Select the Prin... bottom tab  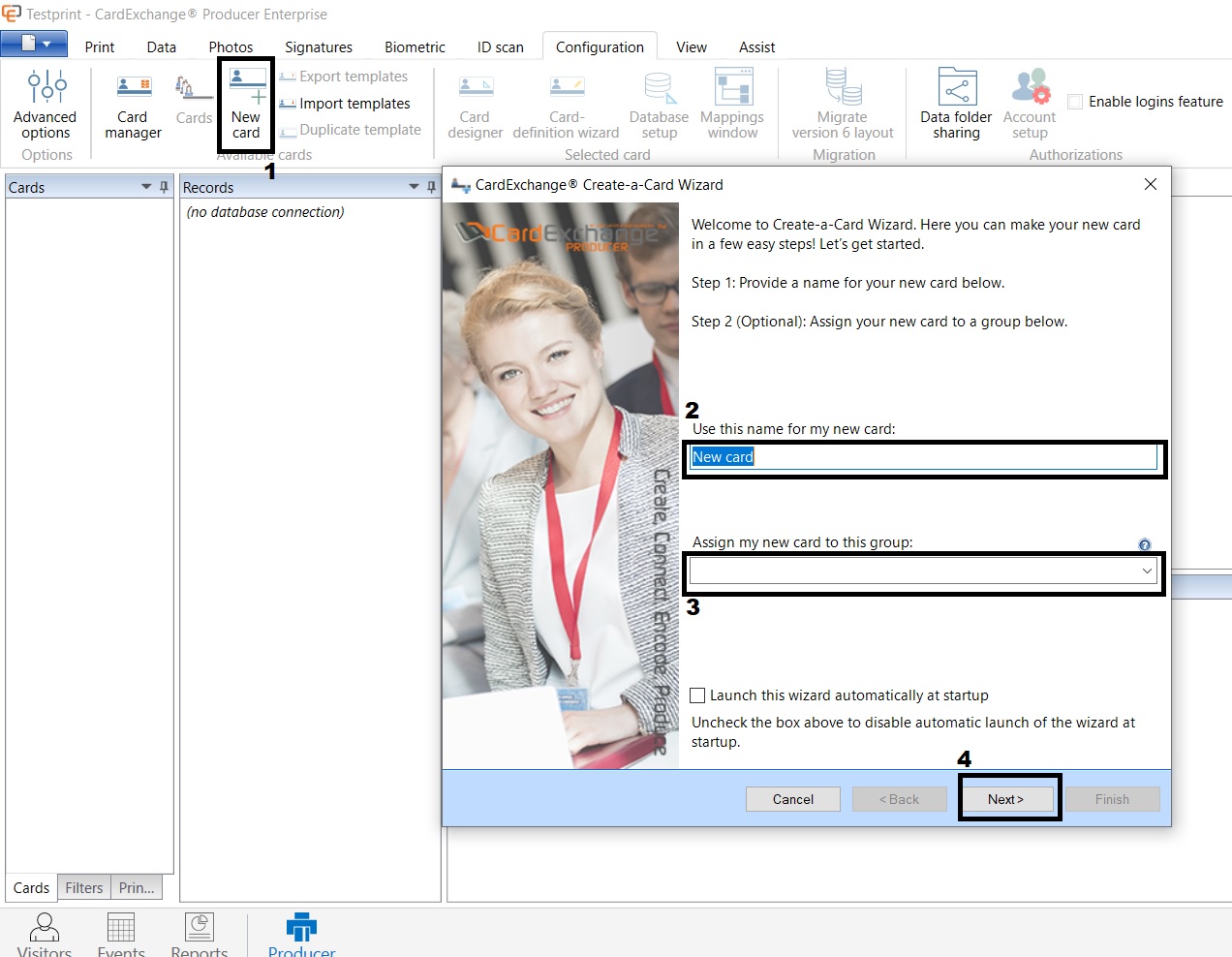coord(137,887)
